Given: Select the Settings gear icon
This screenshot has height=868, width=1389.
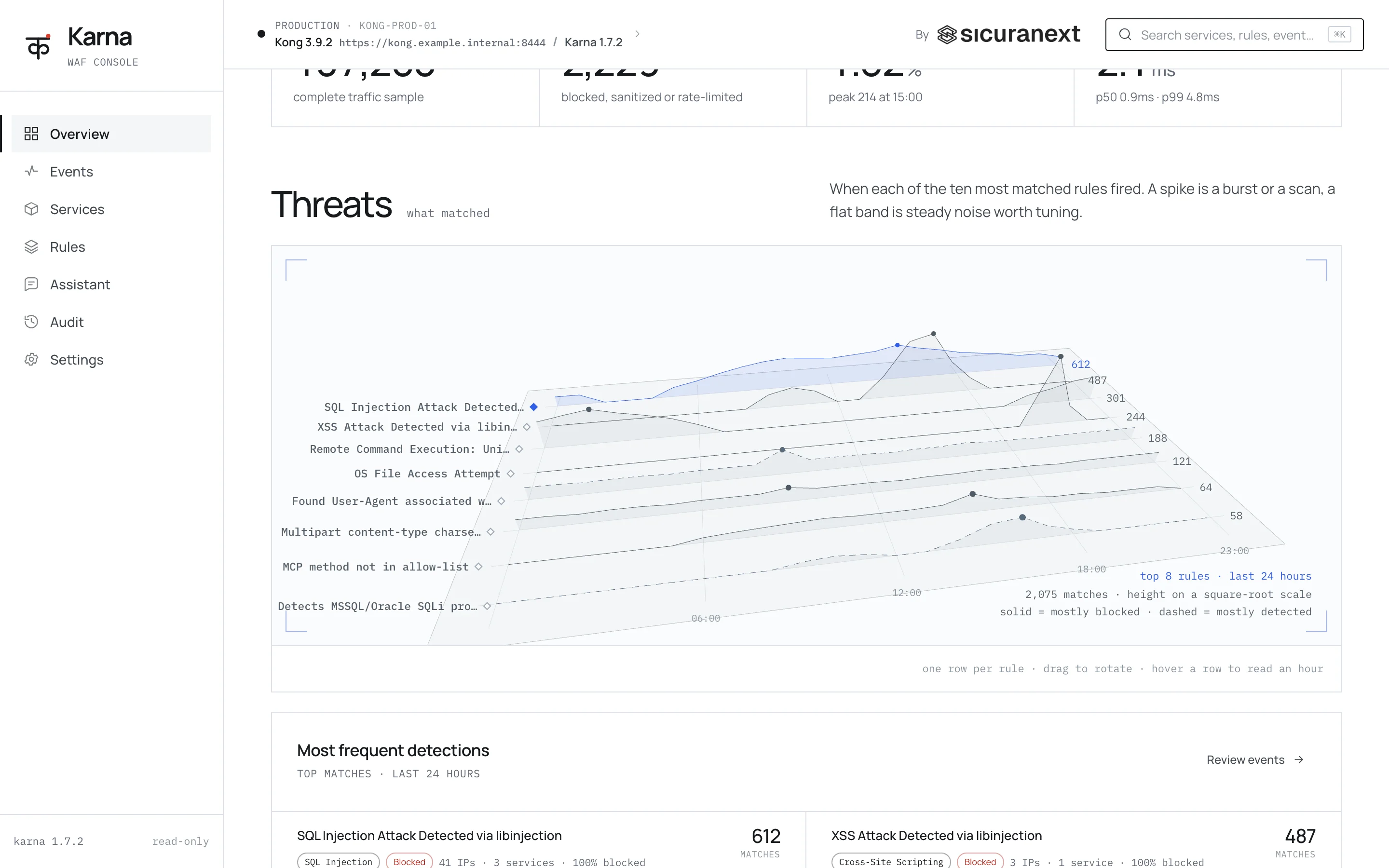Looking at the screenshot, I should 31,359.
